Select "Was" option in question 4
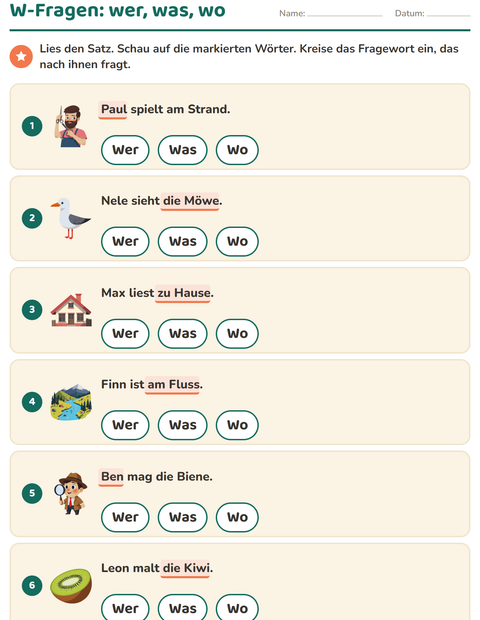 pyautogui.click(x=183, y=425)
